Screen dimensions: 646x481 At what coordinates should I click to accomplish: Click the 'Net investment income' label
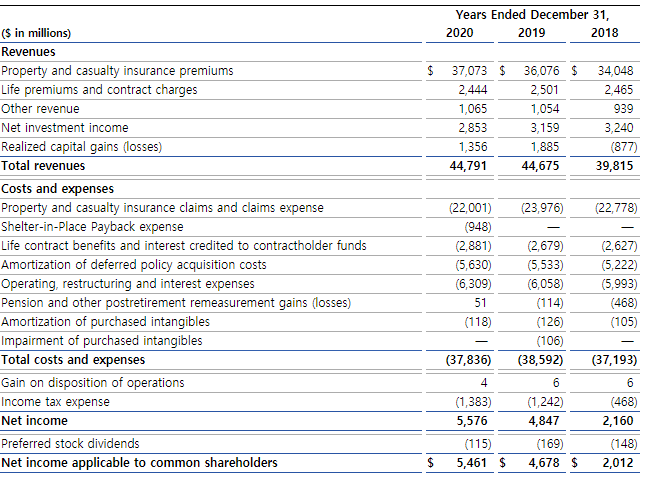point(65,128)
